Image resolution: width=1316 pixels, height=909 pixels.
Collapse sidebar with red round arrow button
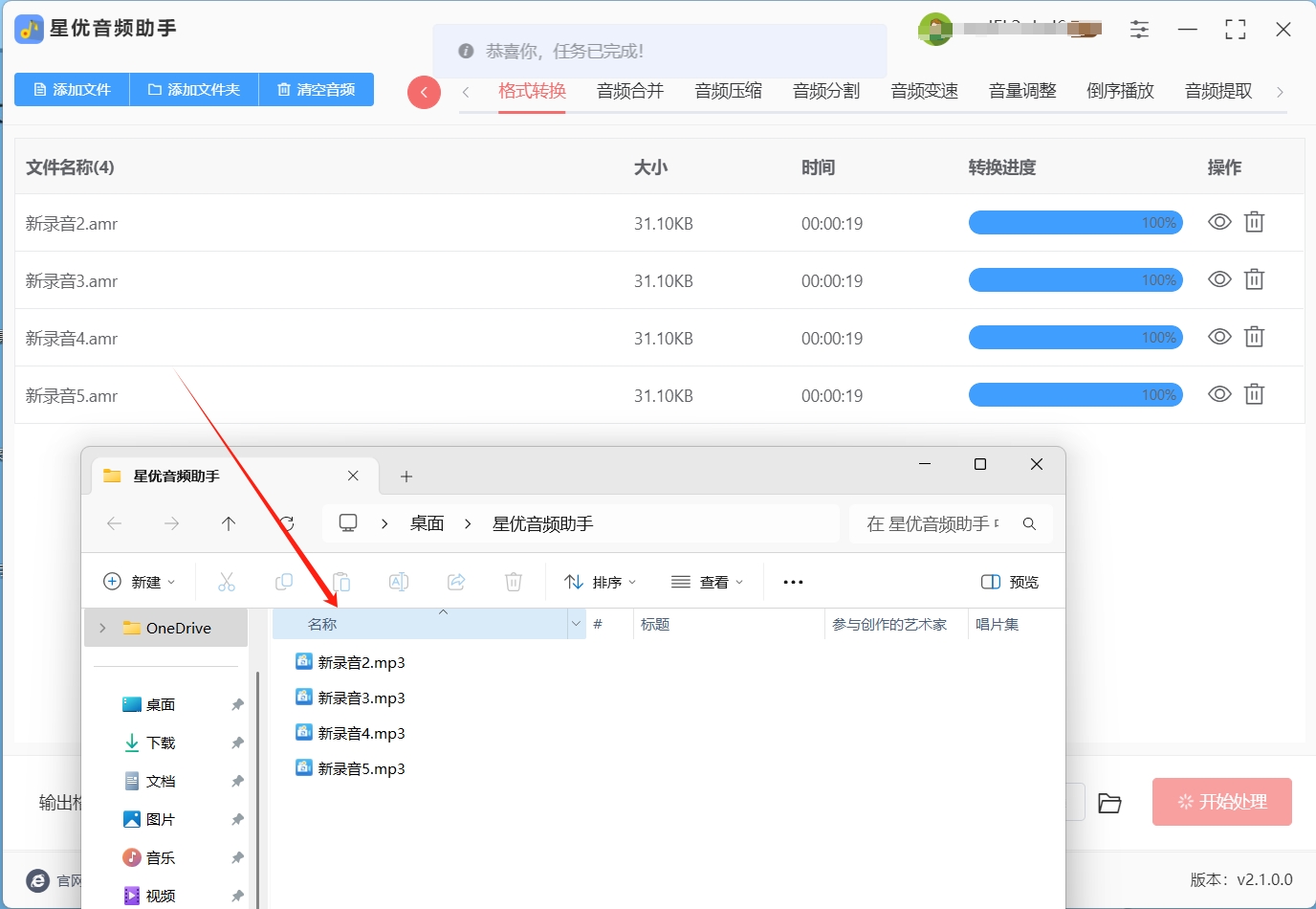(x=424, y=93)
